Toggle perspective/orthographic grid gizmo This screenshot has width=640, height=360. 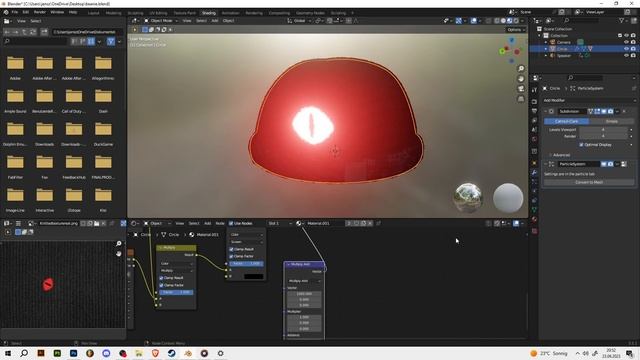pos(521,99)
